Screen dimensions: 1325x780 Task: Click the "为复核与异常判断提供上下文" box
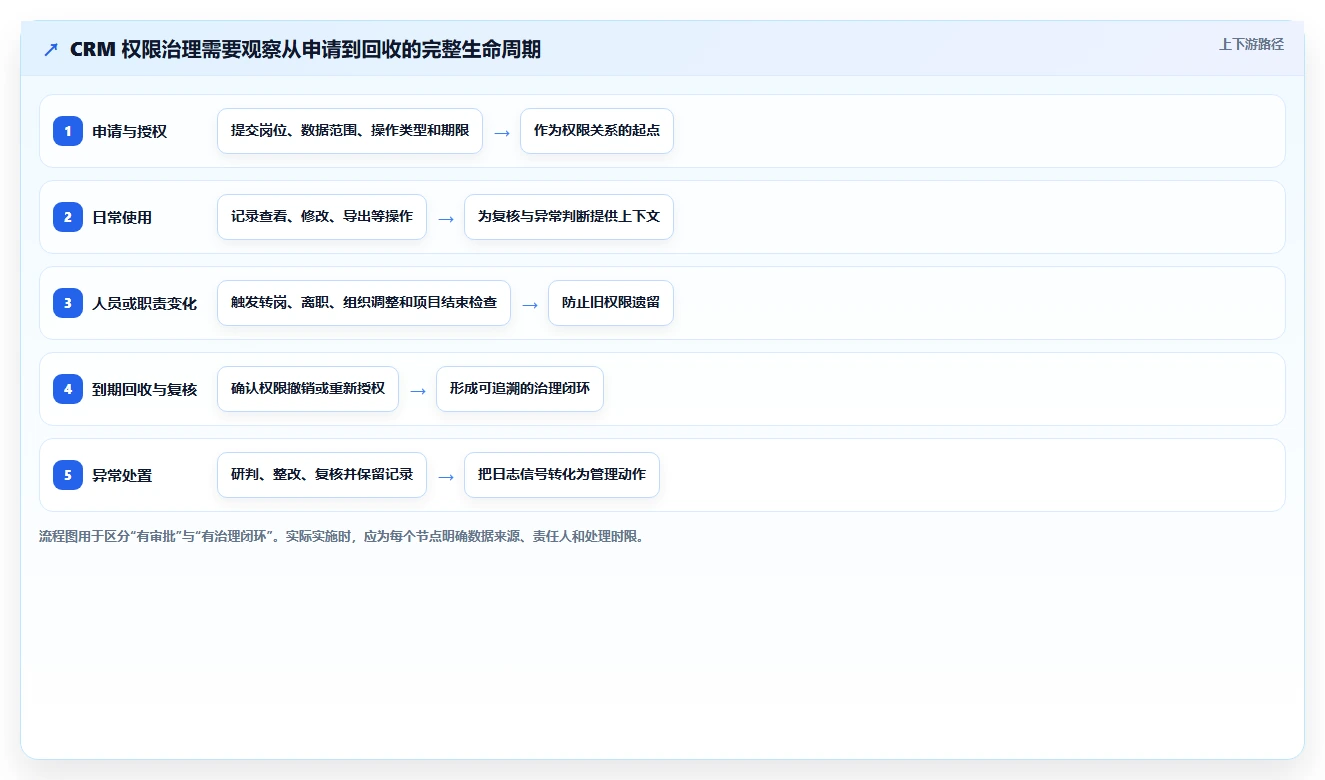(569, 217)
